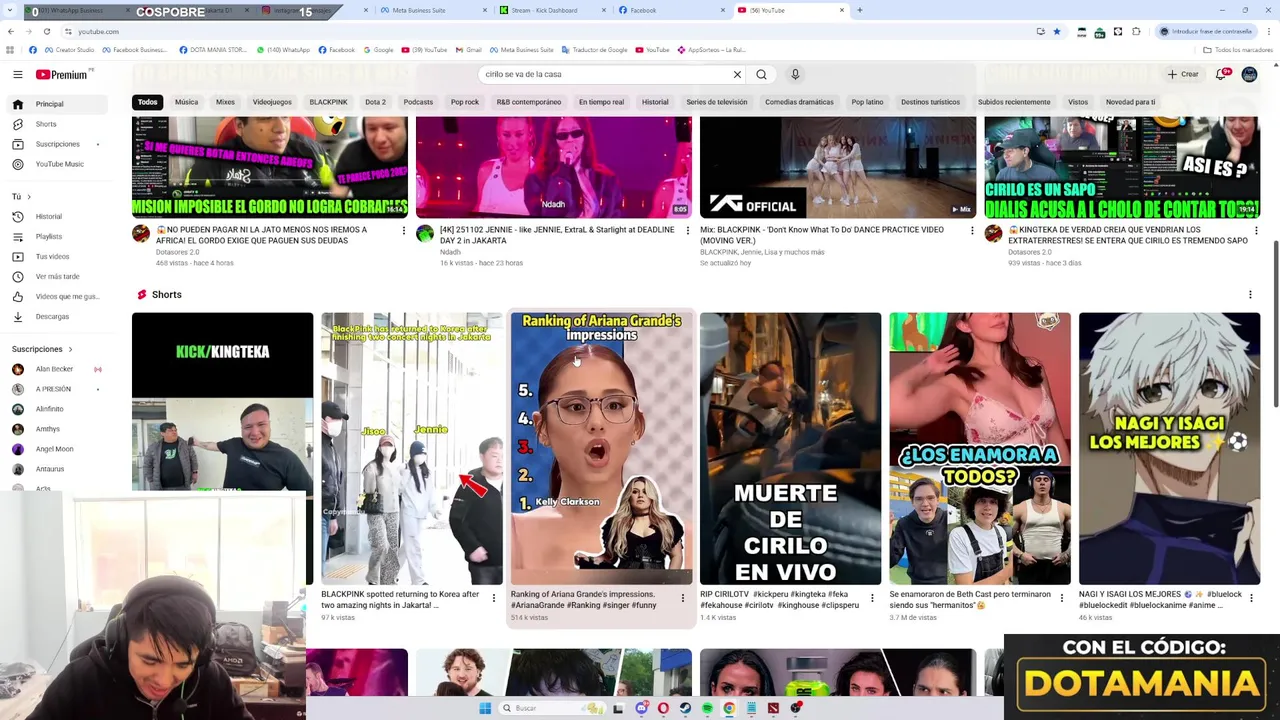Select the Podcasts filter chip
This screenshot has height=720, width=1280.
(x=418, y=102)
